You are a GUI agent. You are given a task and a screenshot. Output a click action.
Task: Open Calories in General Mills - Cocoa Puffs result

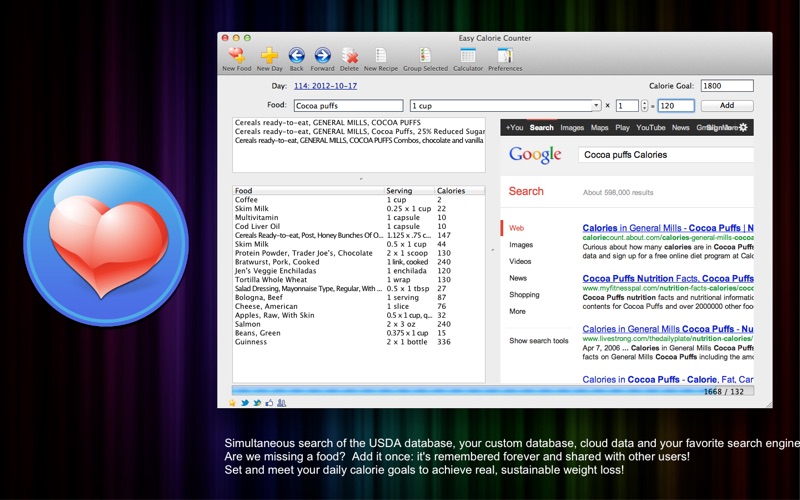click(668, 228)
